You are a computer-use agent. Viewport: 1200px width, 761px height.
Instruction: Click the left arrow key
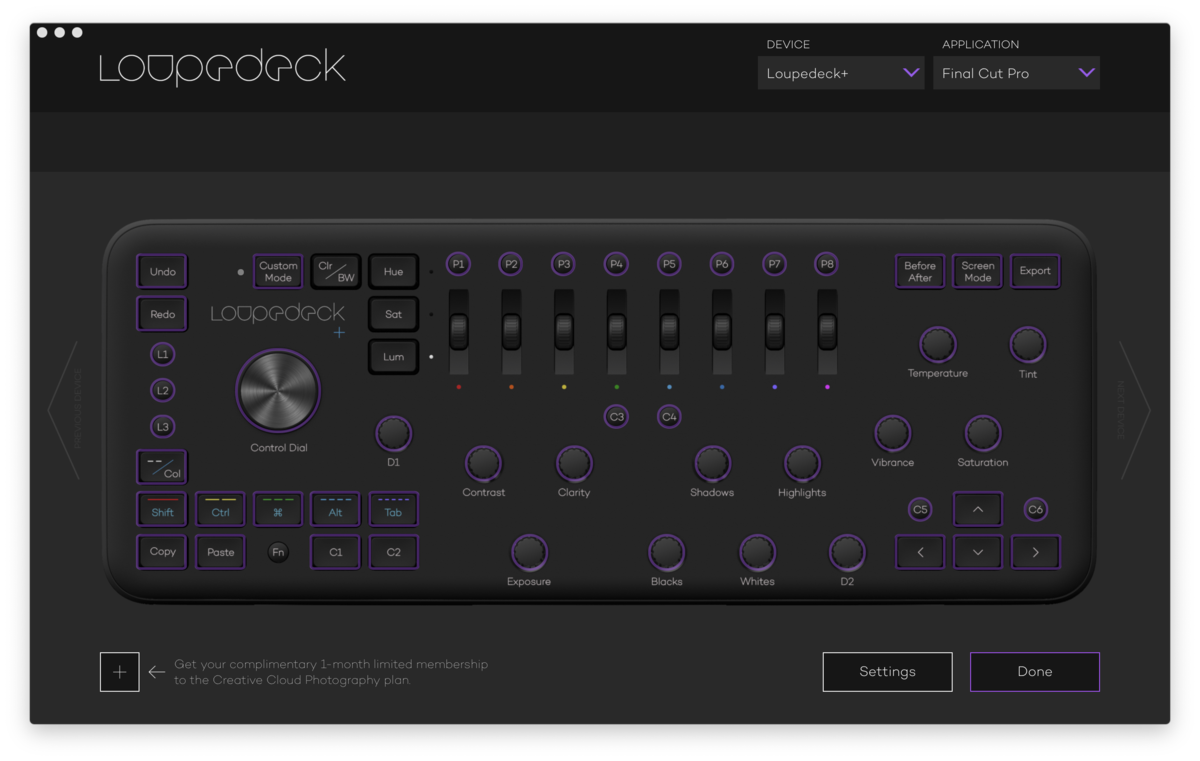click(920, 552)
